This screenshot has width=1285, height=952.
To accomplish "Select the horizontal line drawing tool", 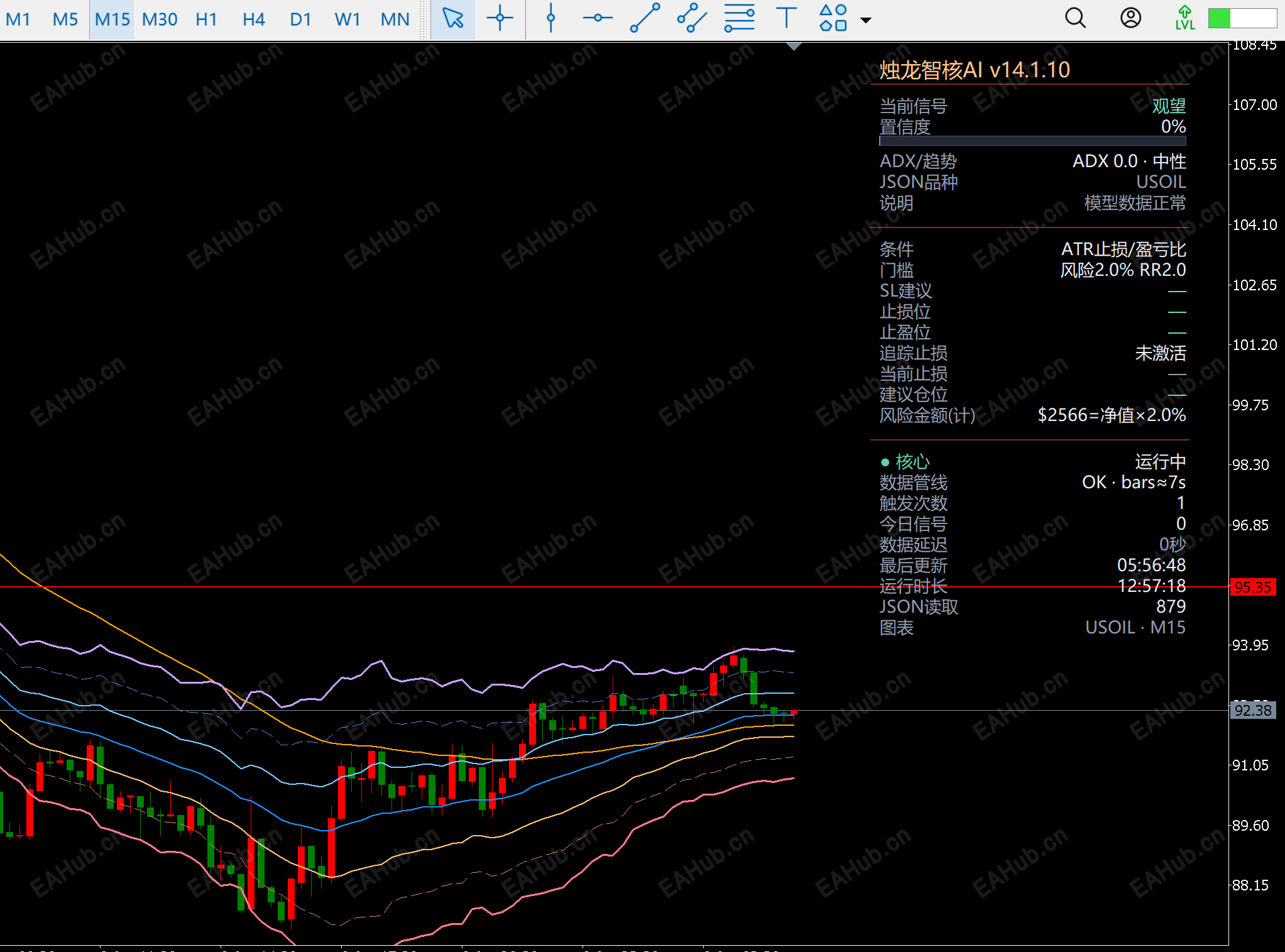I will 598,19.
